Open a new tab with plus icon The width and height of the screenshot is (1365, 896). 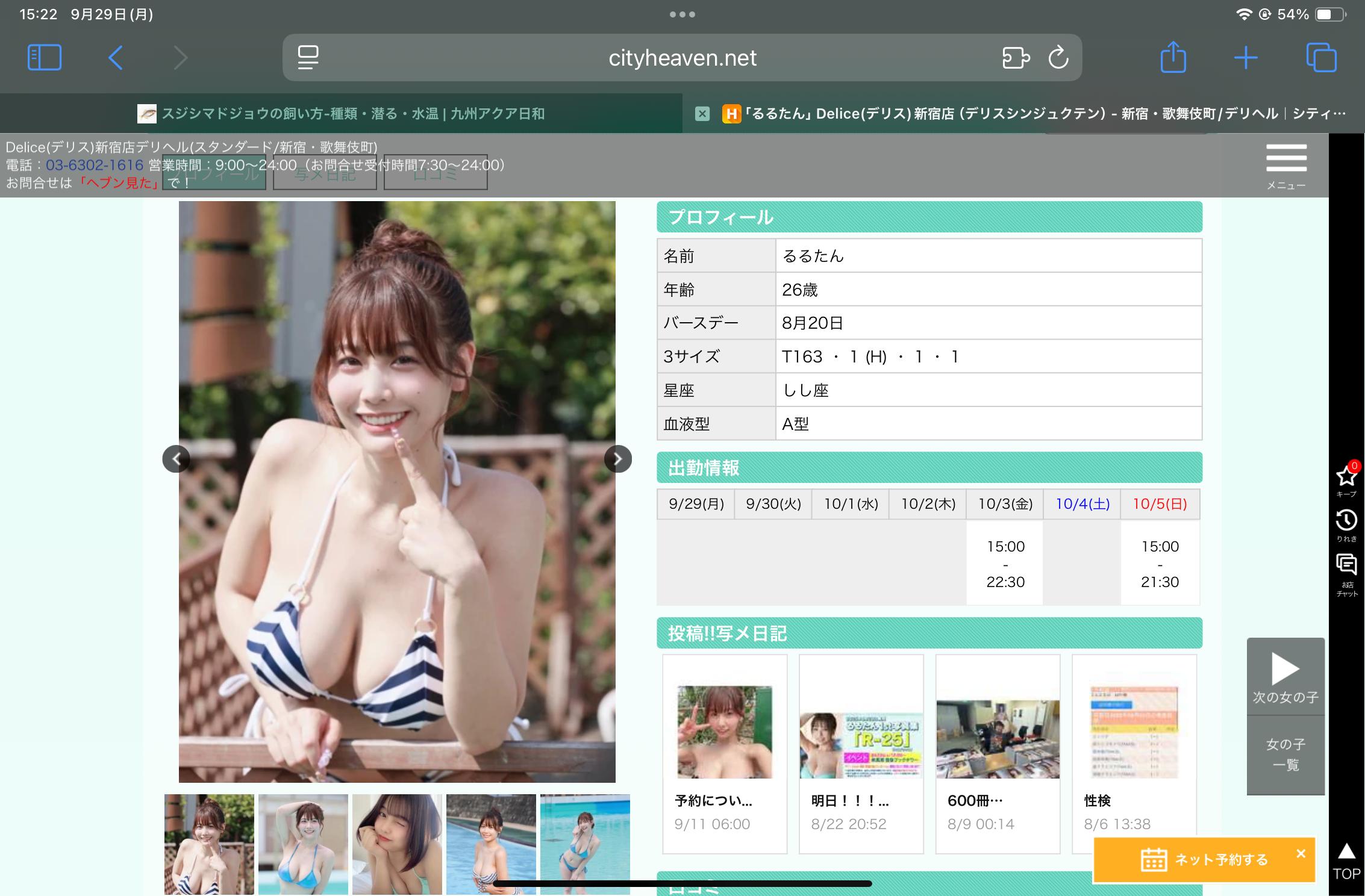coord(1245,58)
